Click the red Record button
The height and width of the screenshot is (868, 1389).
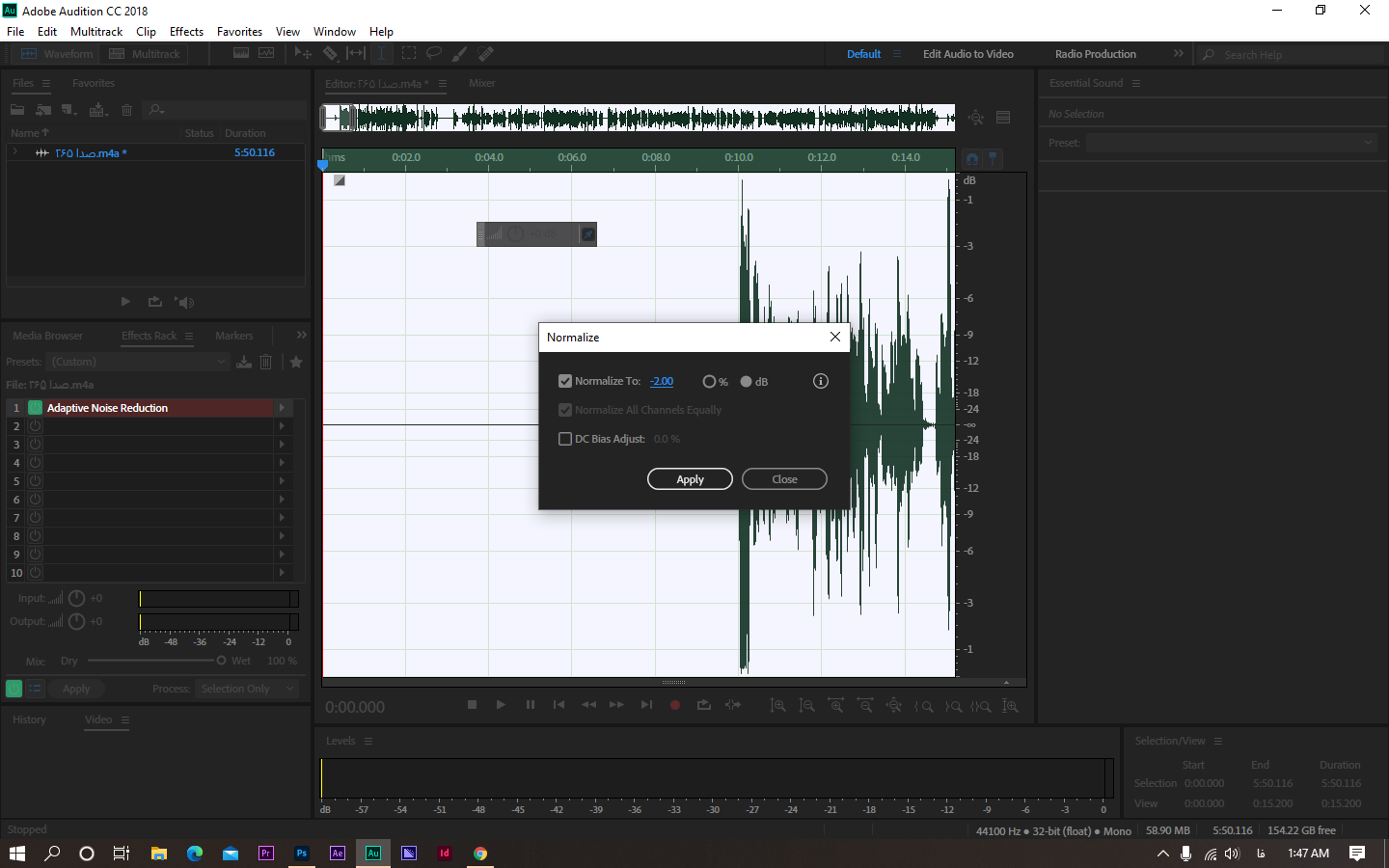(675, 705)
